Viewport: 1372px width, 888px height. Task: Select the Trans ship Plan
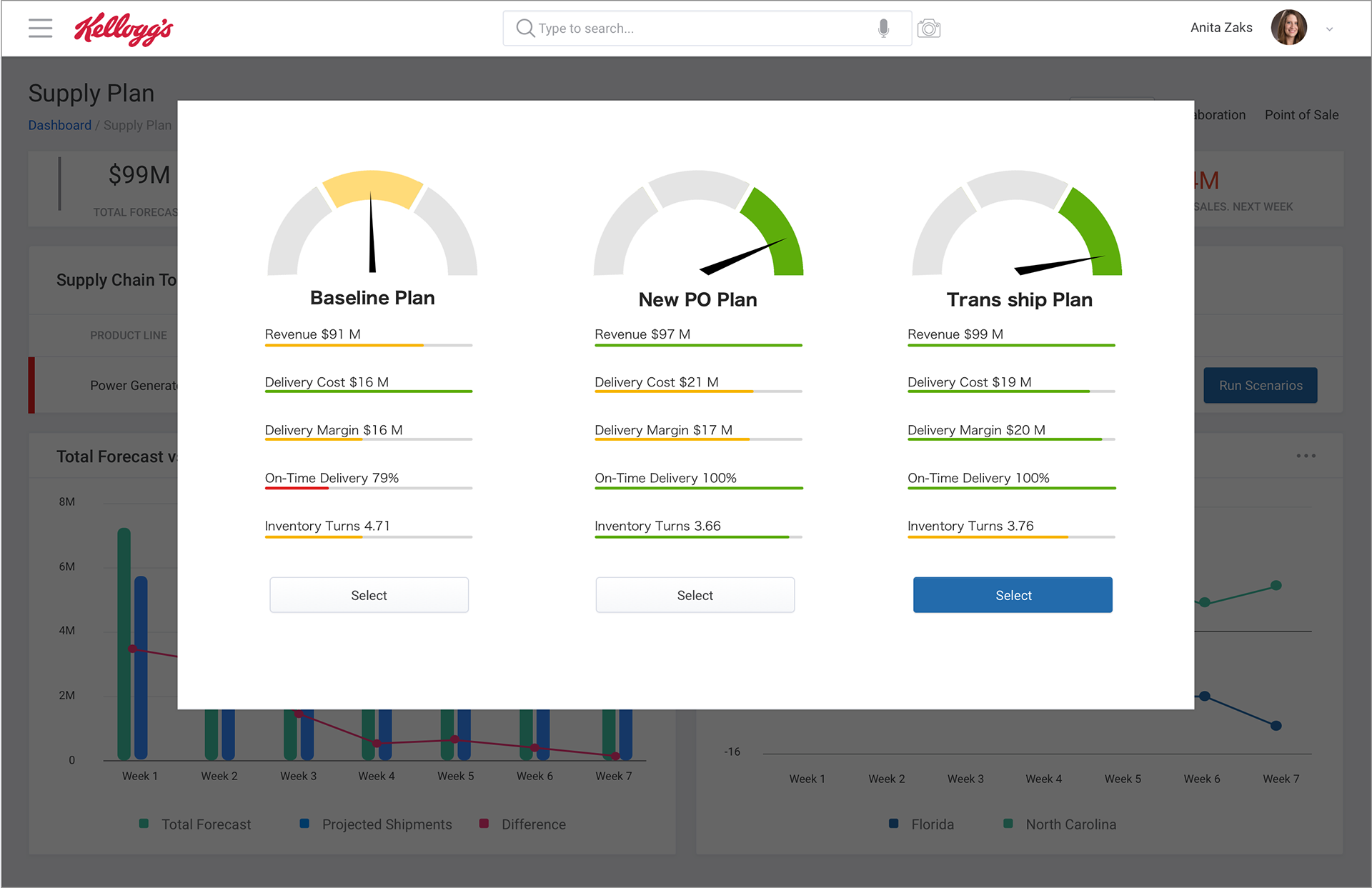[1013, 595]
